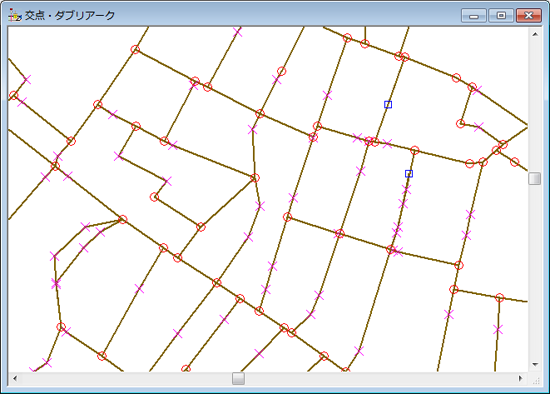Click the vertical scrollbar up arrow
Image resolution: width=550 pixels, height=394 pixels.
535,34
